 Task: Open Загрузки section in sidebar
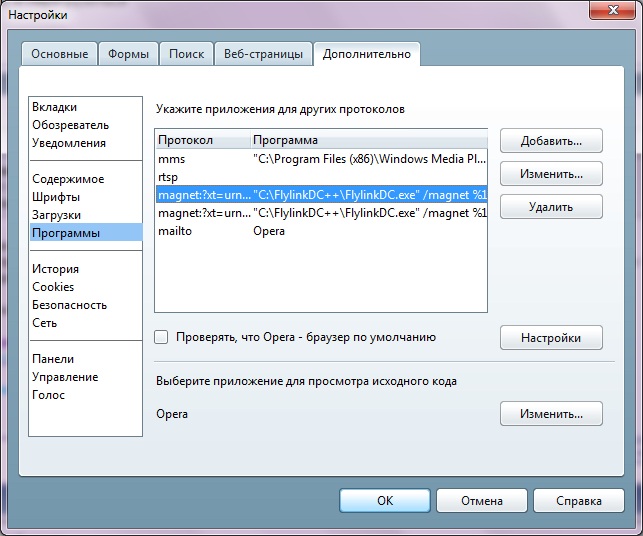tap(56, 215)
